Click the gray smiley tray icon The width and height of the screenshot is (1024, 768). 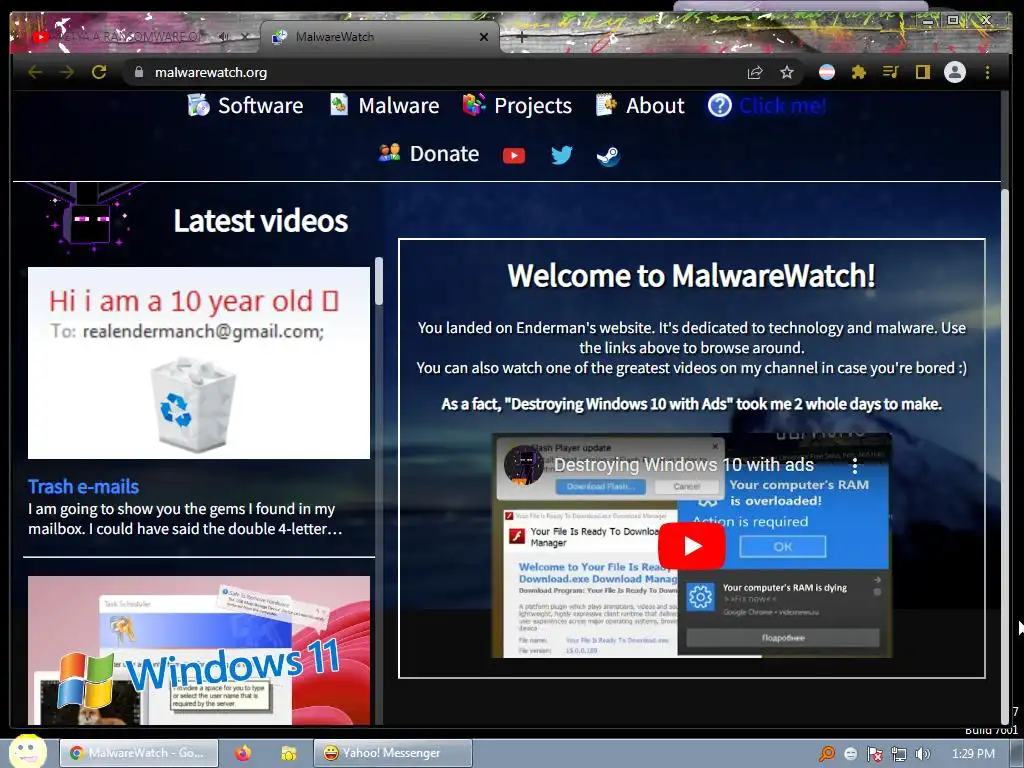pyautogui.click(x=850, y=754)
